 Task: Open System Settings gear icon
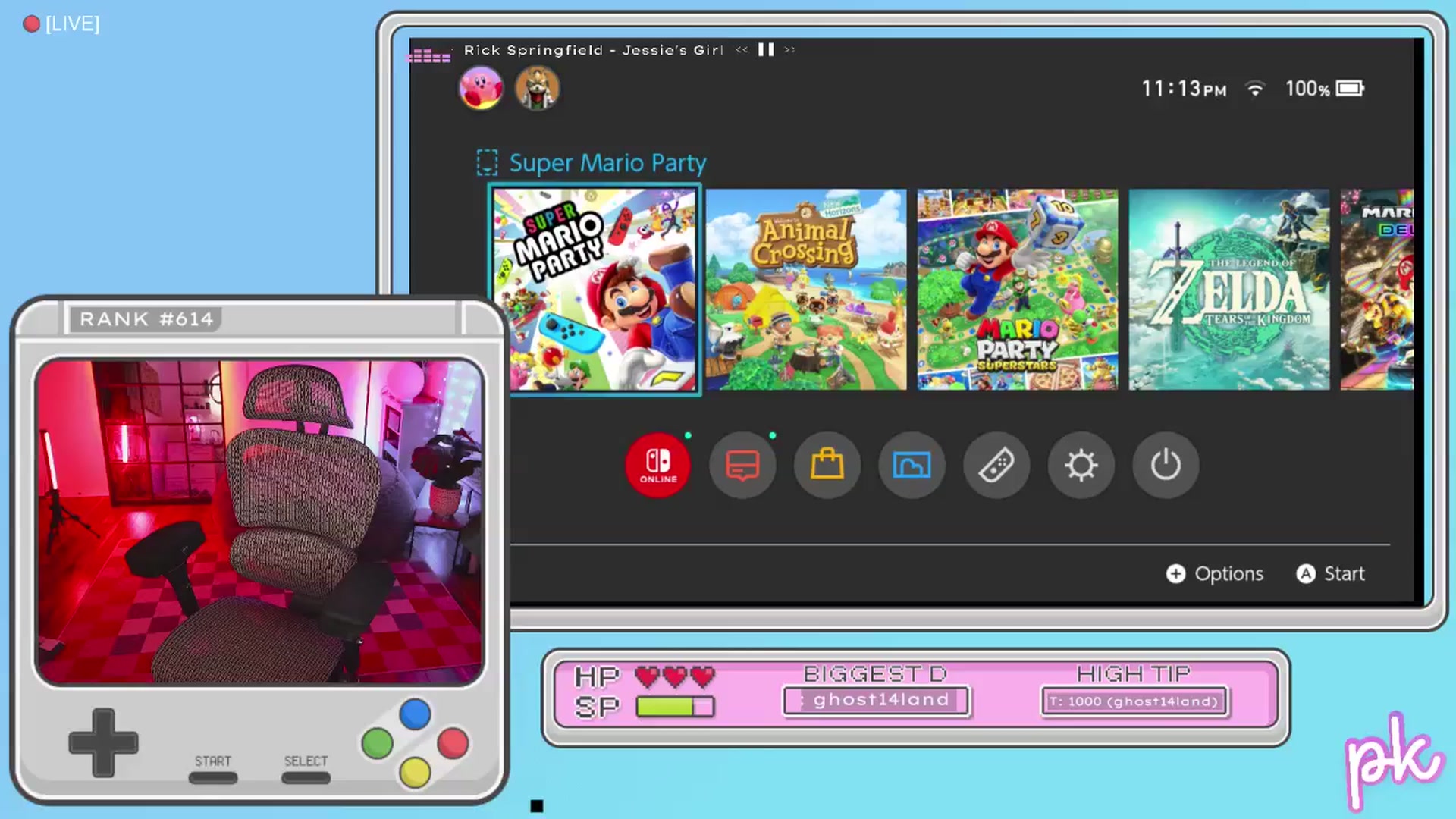[1081, 465]
